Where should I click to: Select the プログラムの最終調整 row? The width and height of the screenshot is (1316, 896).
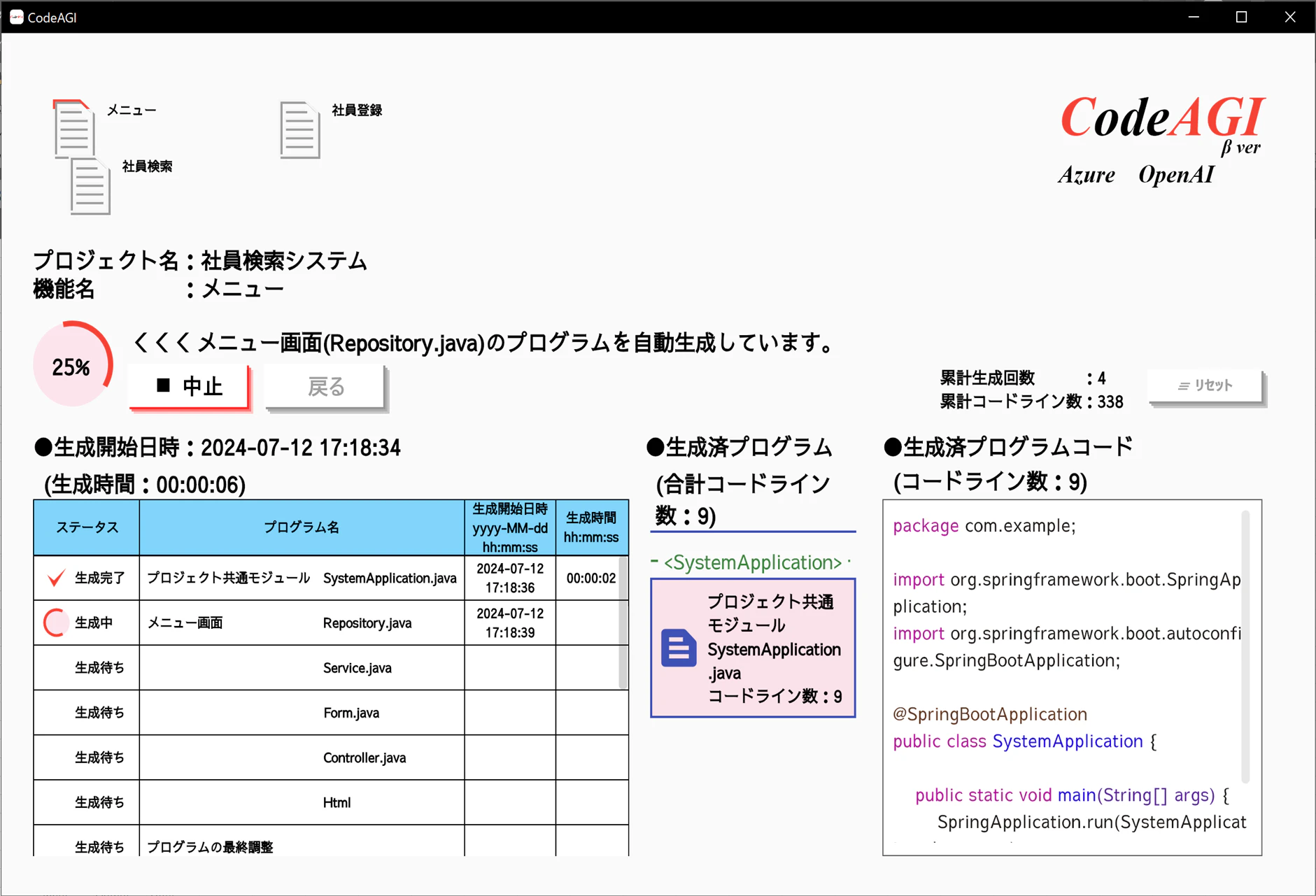[330, 841]
